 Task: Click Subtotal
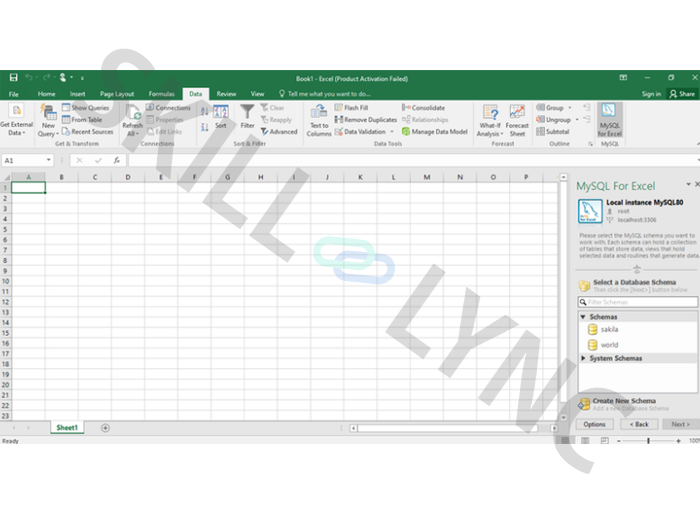[x=553, y=132]
